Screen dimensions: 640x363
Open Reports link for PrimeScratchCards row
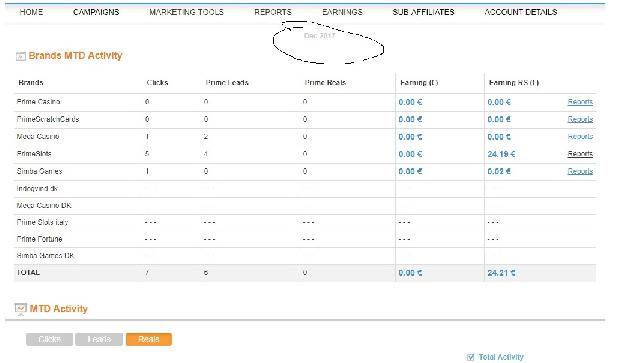point(580,119)
